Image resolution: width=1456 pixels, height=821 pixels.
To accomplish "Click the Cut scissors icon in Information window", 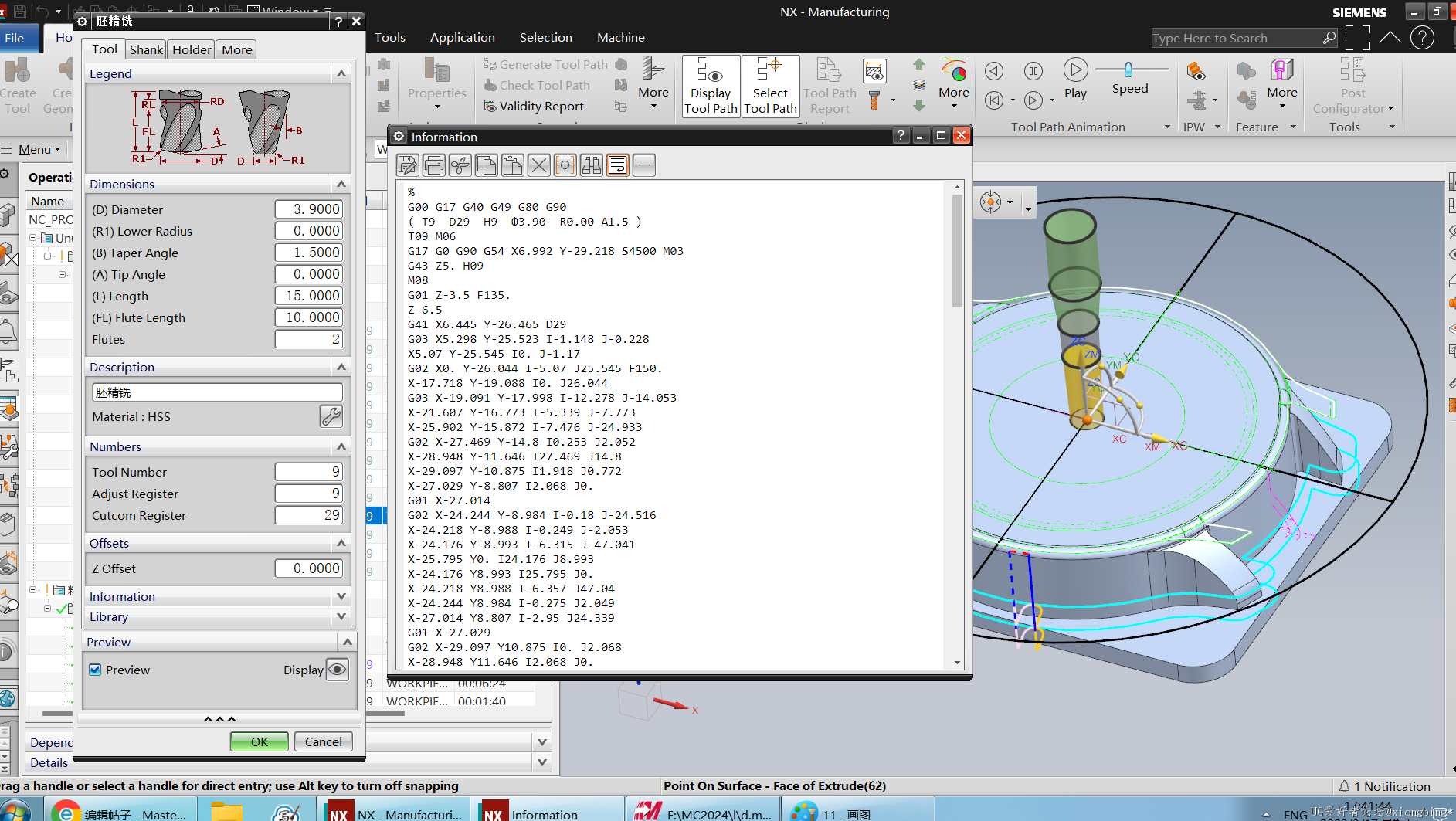I will pos(460,165).
